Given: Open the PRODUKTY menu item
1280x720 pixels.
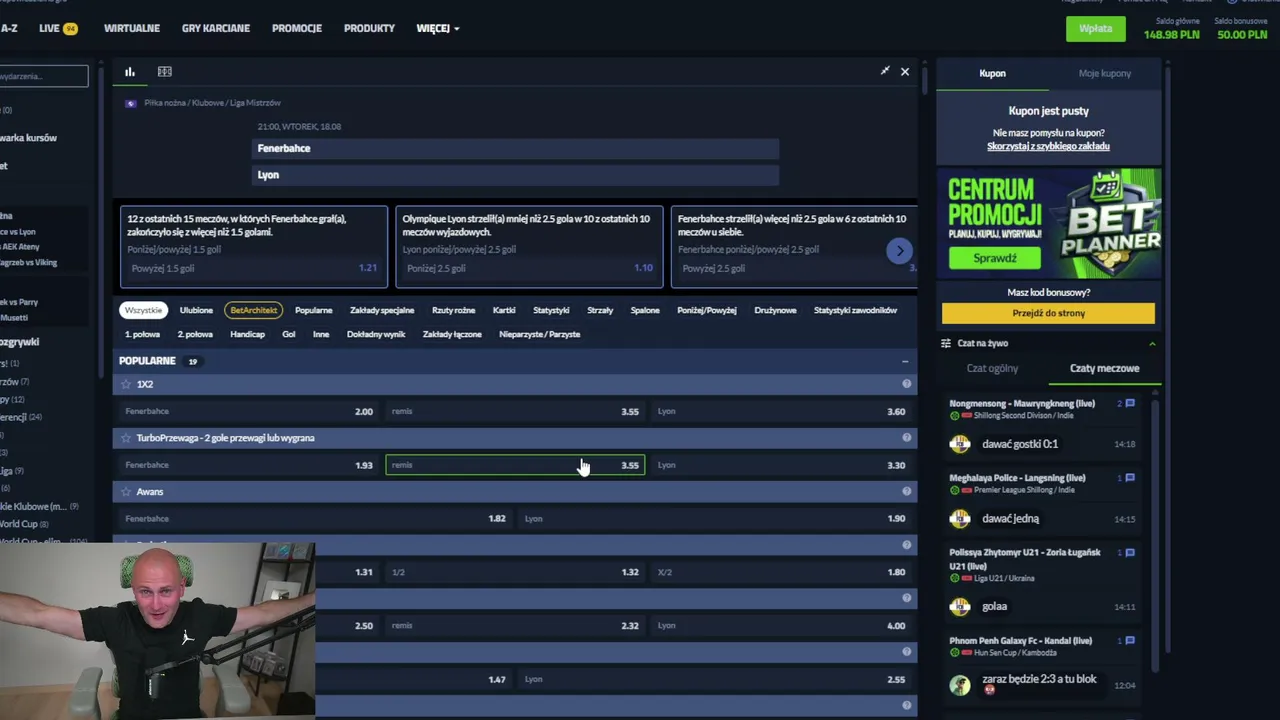Looking at the screenshot, I should click(x=370, y=28).
